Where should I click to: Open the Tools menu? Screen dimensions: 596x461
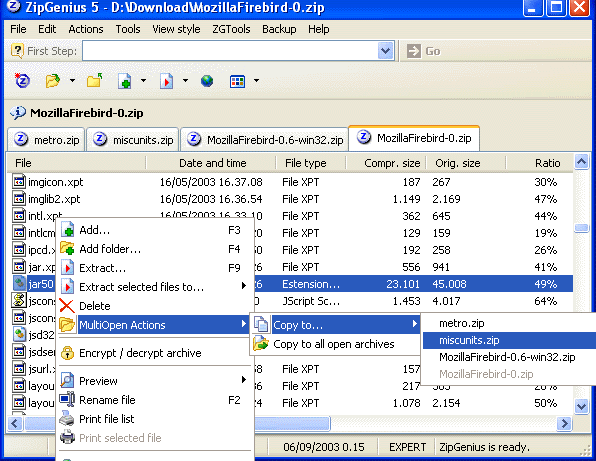[128, 29]
